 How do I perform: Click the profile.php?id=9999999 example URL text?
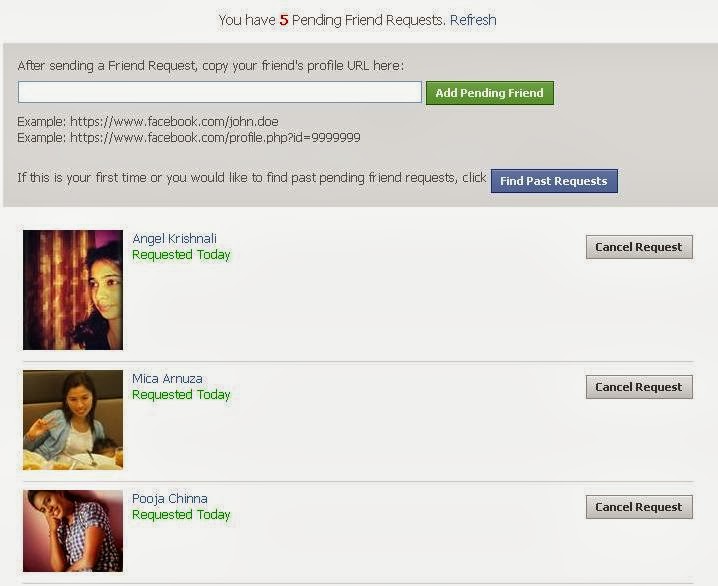pyautogui.click(x=215, y=137)
